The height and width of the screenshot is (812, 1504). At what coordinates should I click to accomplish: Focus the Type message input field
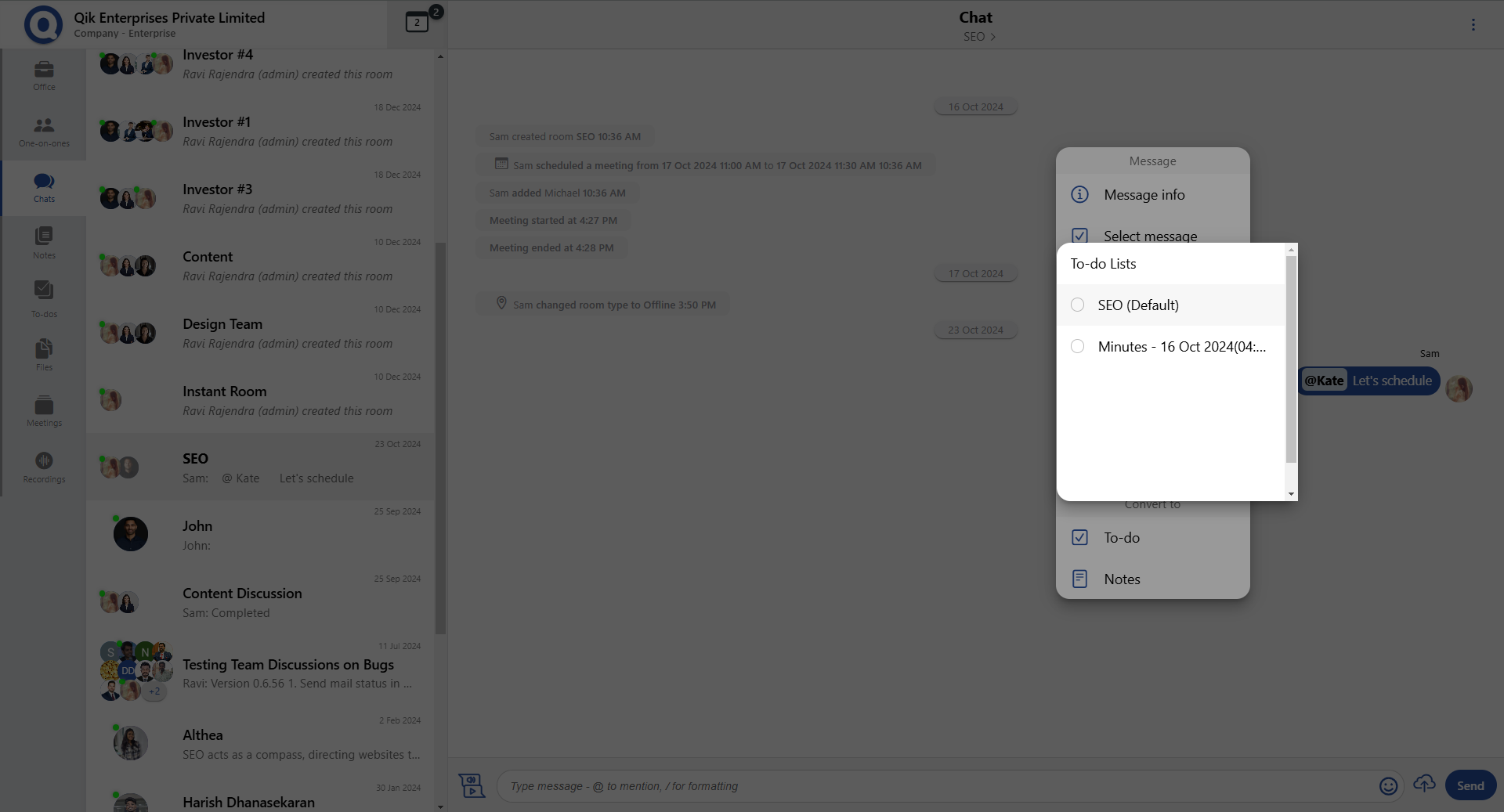click(x=940, y=786)
